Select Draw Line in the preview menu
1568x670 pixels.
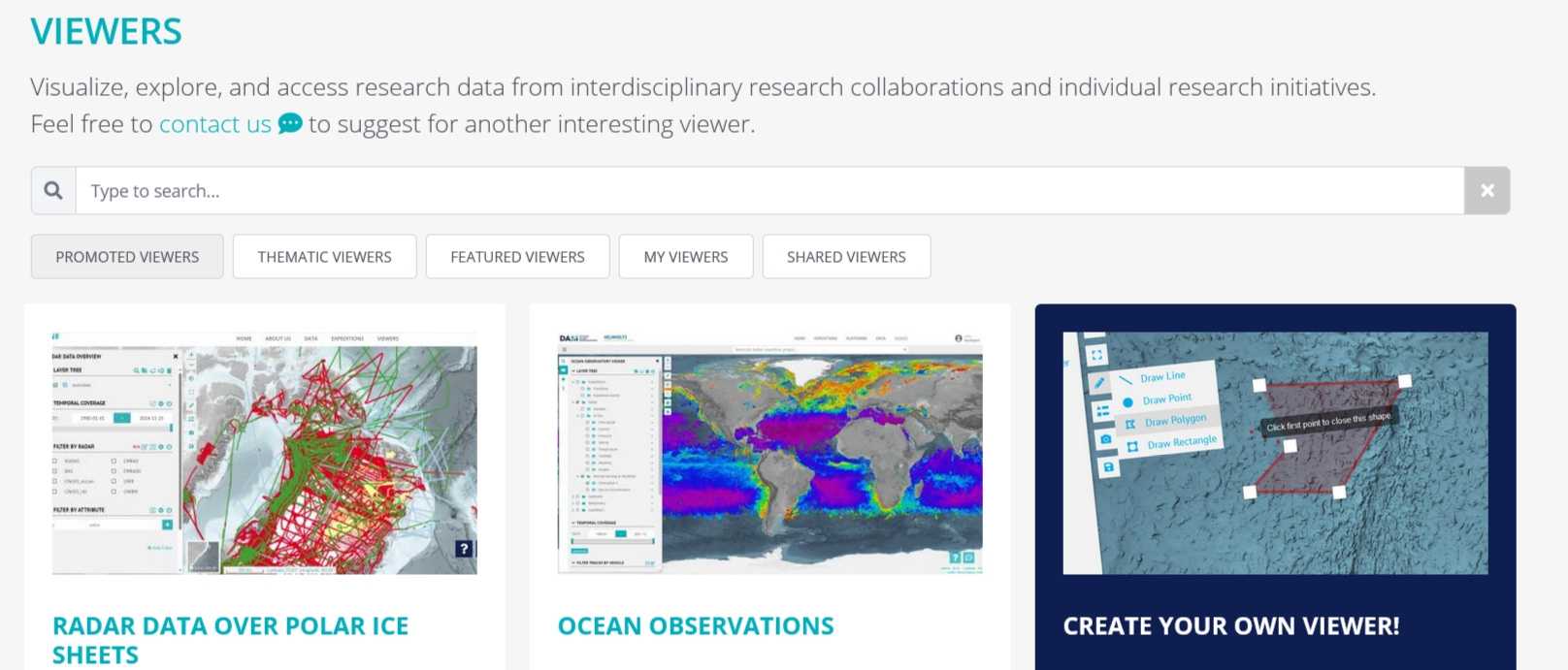coord(1162,376)
